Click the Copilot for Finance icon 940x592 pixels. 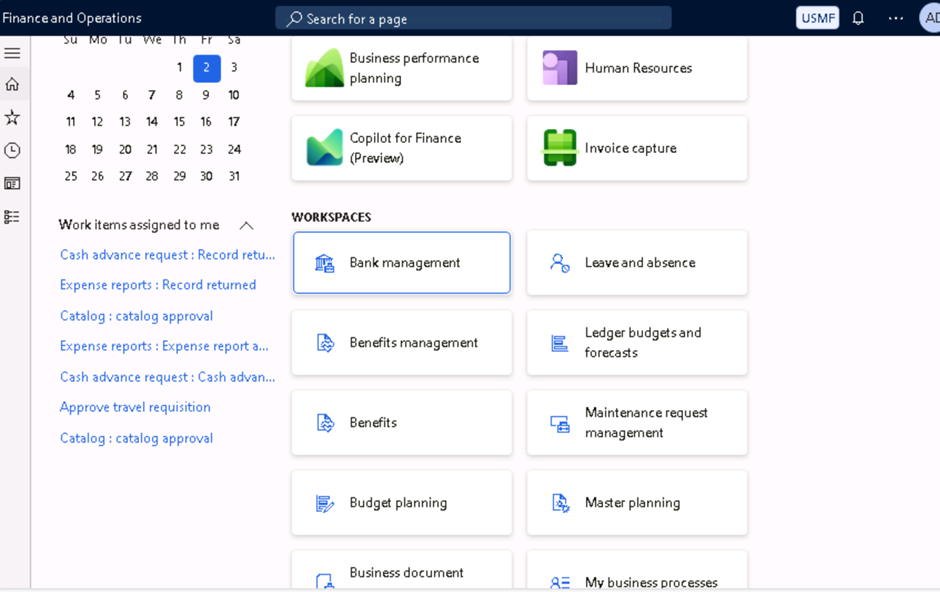pyautogui.click(x=324, y=147)
